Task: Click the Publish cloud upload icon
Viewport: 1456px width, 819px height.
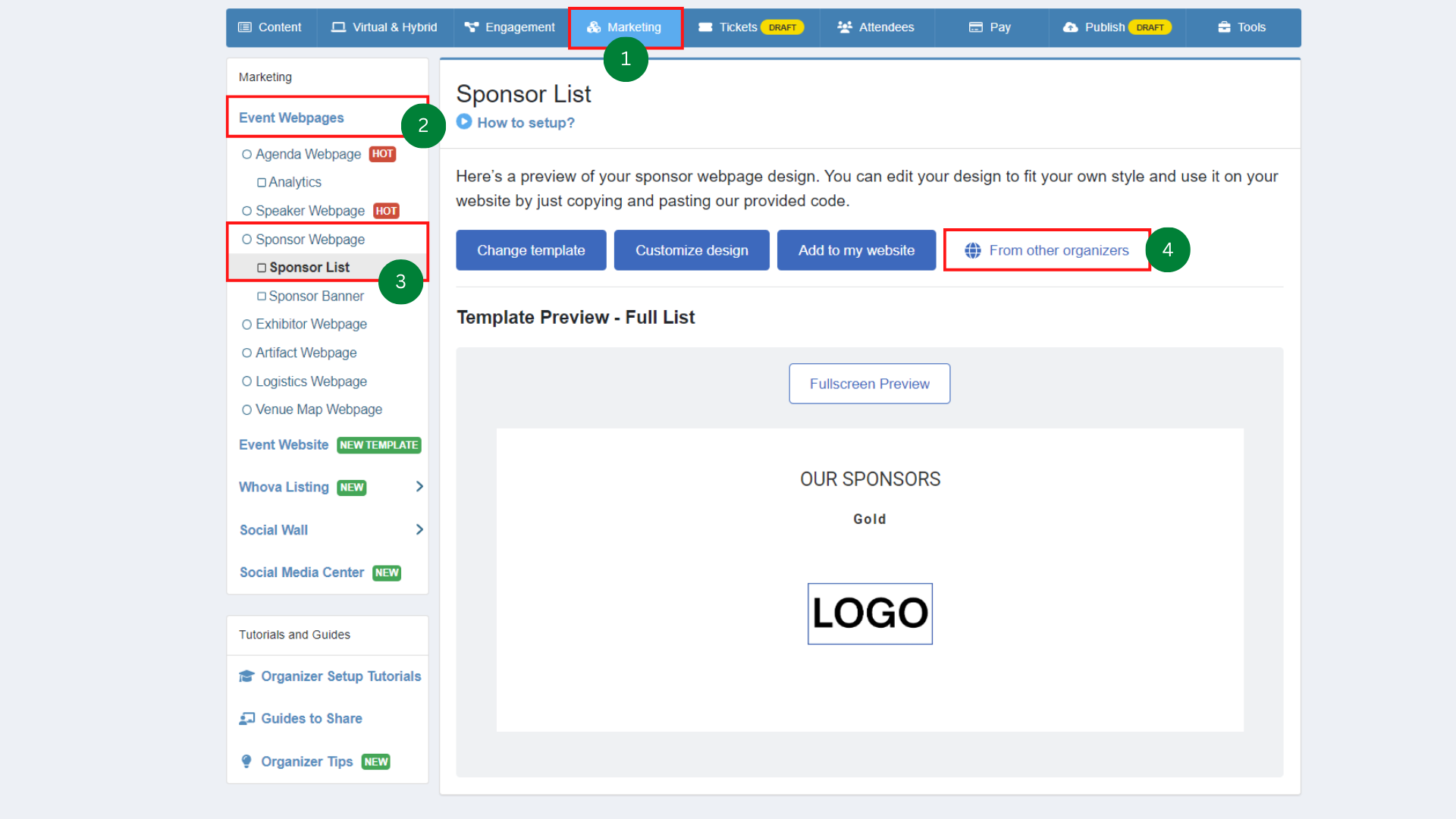Action: (1070, 27)
